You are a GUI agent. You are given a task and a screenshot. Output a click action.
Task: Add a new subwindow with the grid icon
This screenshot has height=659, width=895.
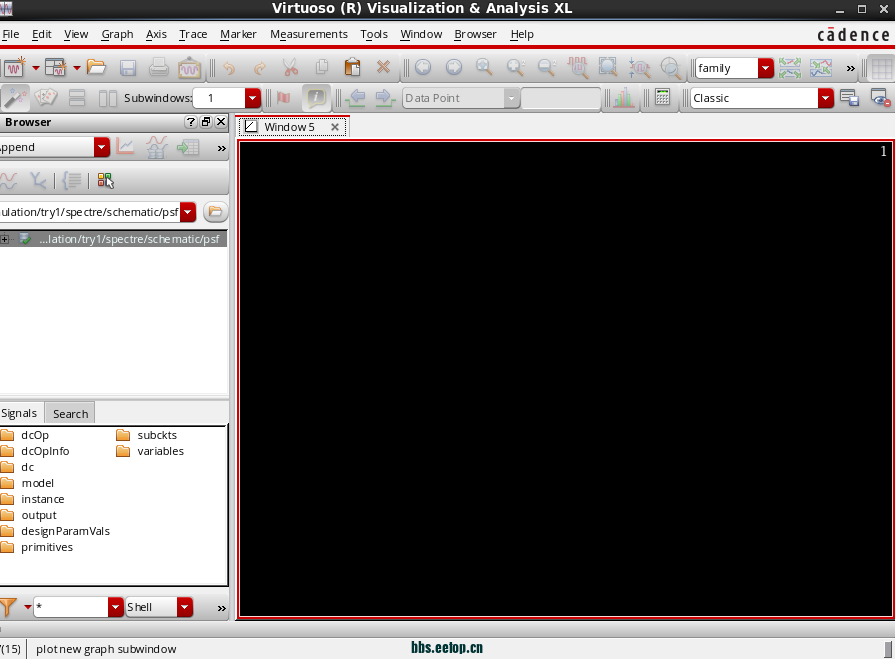pyautogui.click(x=56, y=68)
